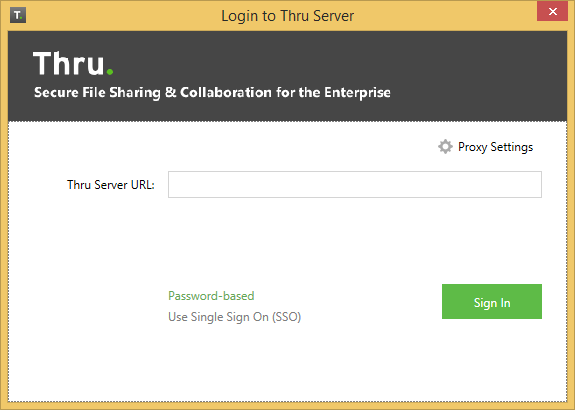Click the (SSO) text in sign-on option
The width and height of the screenshot is (575, 410).
286,317
